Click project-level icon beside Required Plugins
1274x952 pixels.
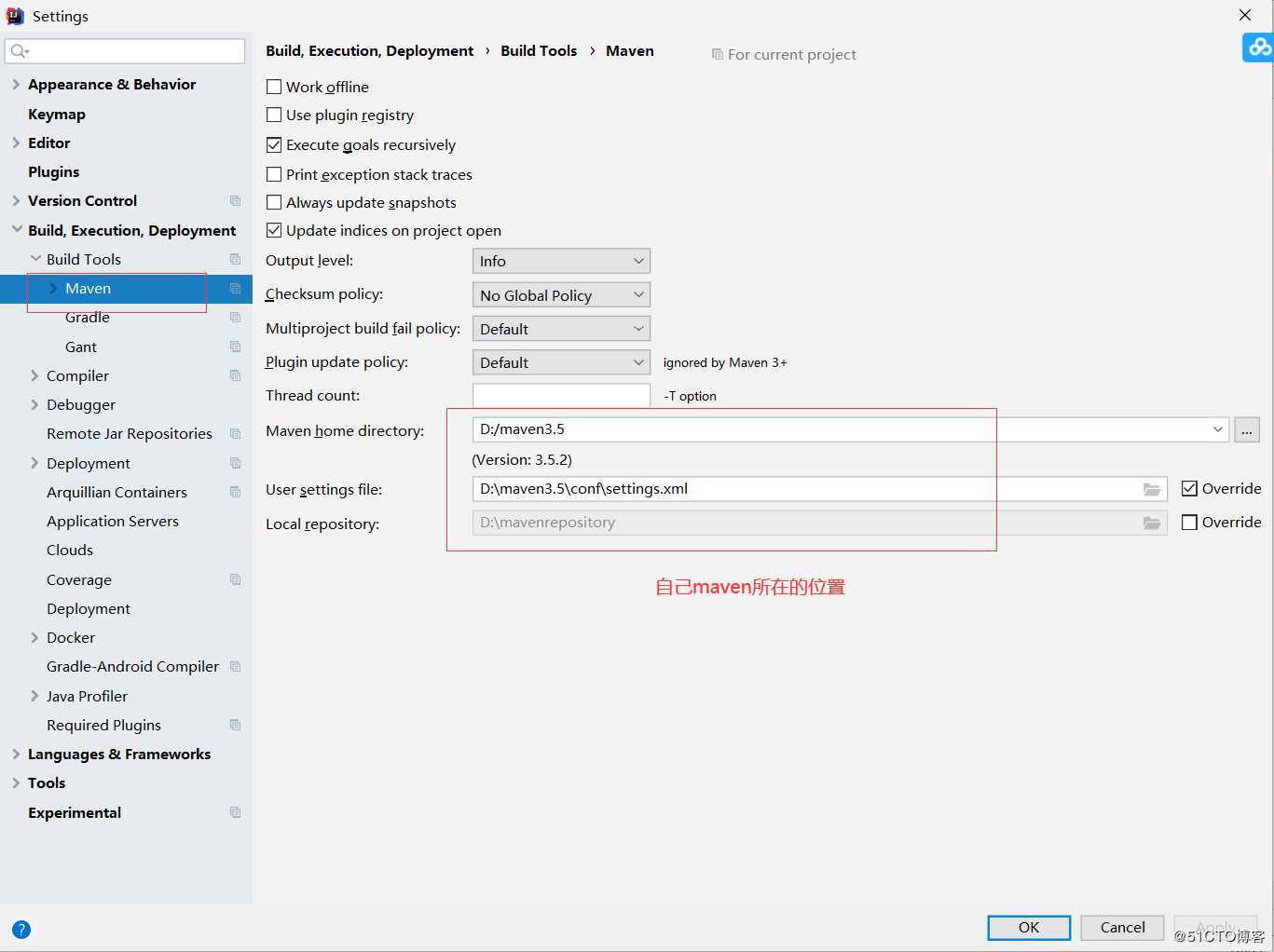pos(235,725)
